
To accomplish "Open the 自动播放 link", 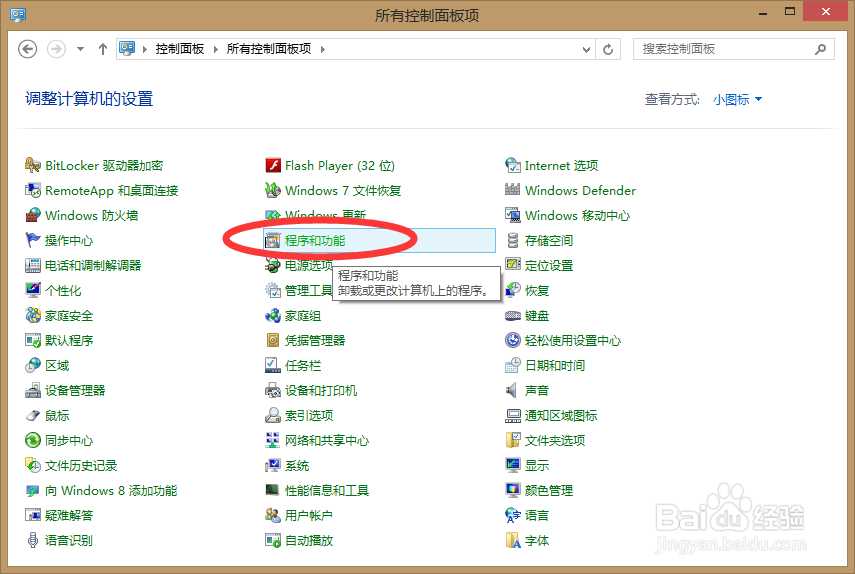I will (x=309, y=540).
